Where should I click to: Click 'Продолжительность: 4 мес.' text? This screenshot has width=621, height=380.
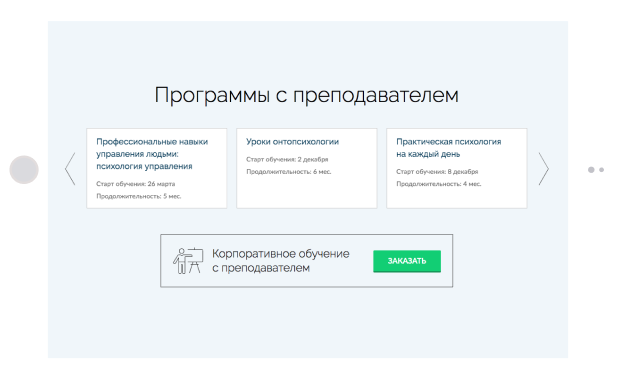[x=439, y=184]
